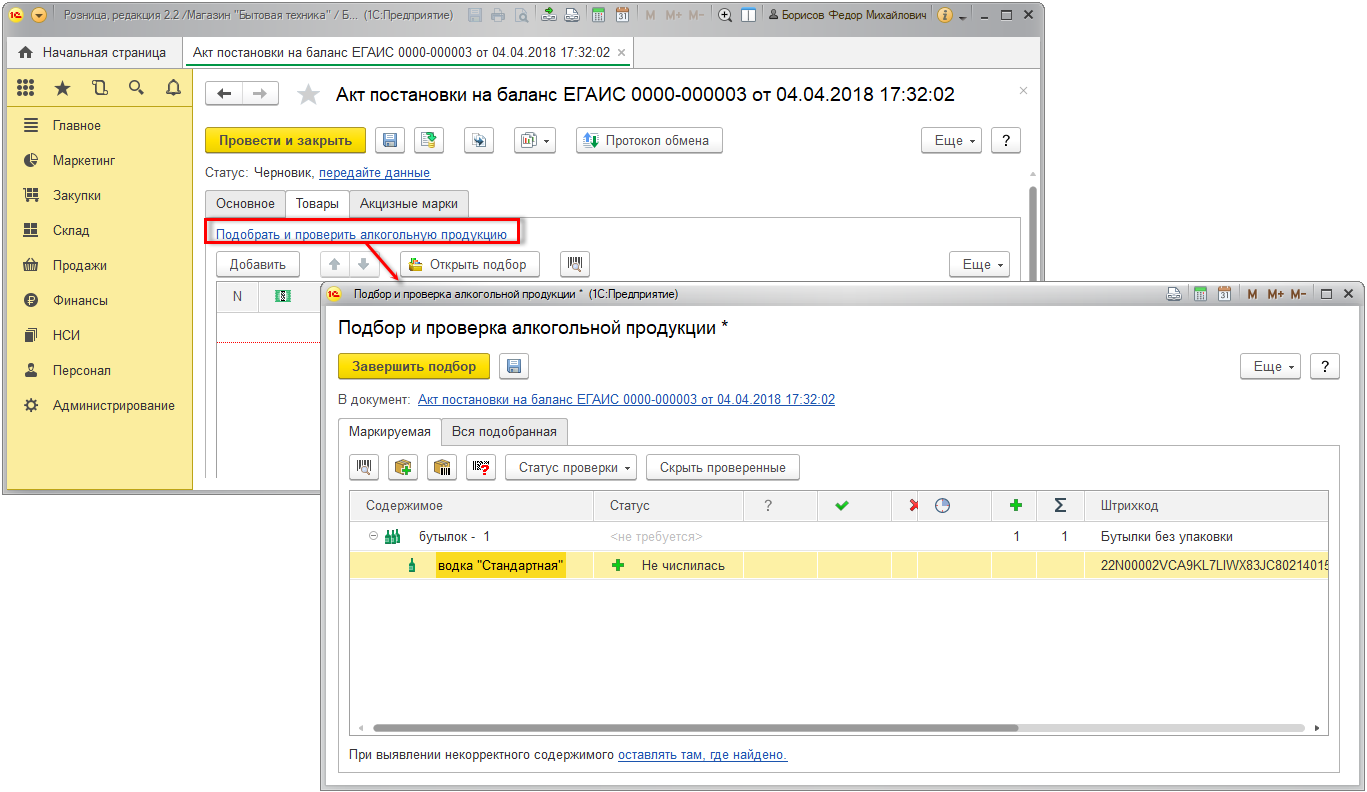Click barcode search icon in Маркируемая toolbar

click(364, 467)
